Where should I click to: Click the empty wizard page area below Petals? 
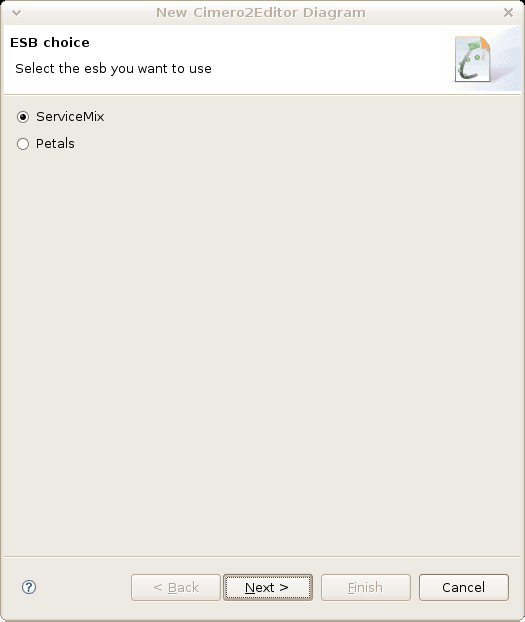click(x=262, y=349)
